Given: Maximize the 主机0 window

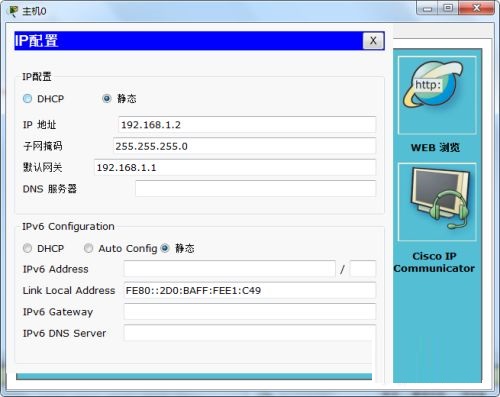Looking at the screenshot, I should click(x=448, y=8).
